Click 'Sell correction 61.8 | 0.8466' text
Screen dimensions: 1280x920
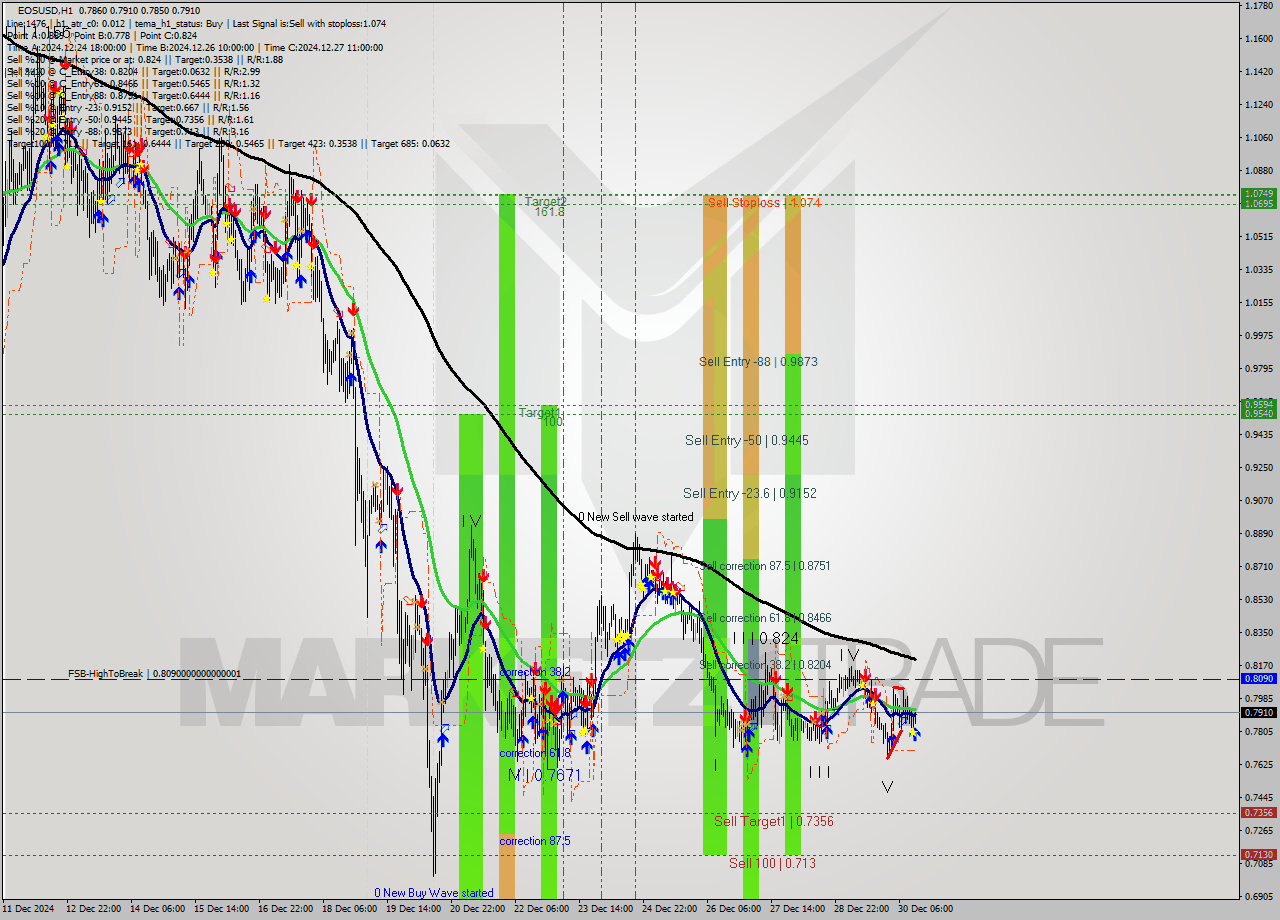point(765,618)
